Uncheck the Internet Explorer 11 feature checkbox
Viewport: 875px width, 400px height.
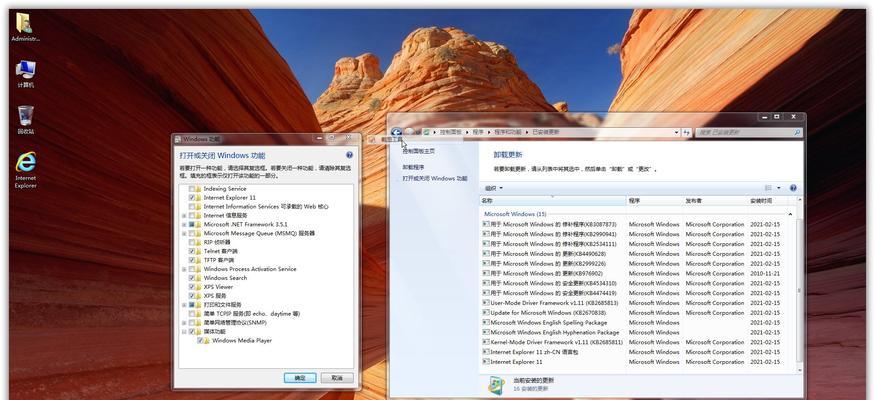pos(191,197)
